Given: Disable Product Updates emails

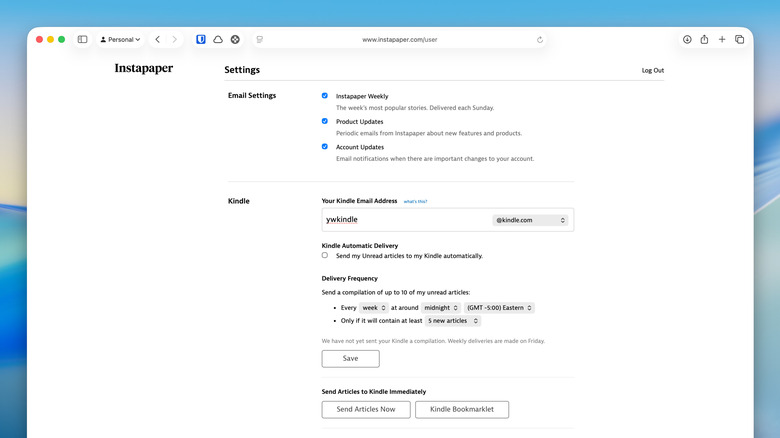Looking at the screenshot, I should click(325, 121).
